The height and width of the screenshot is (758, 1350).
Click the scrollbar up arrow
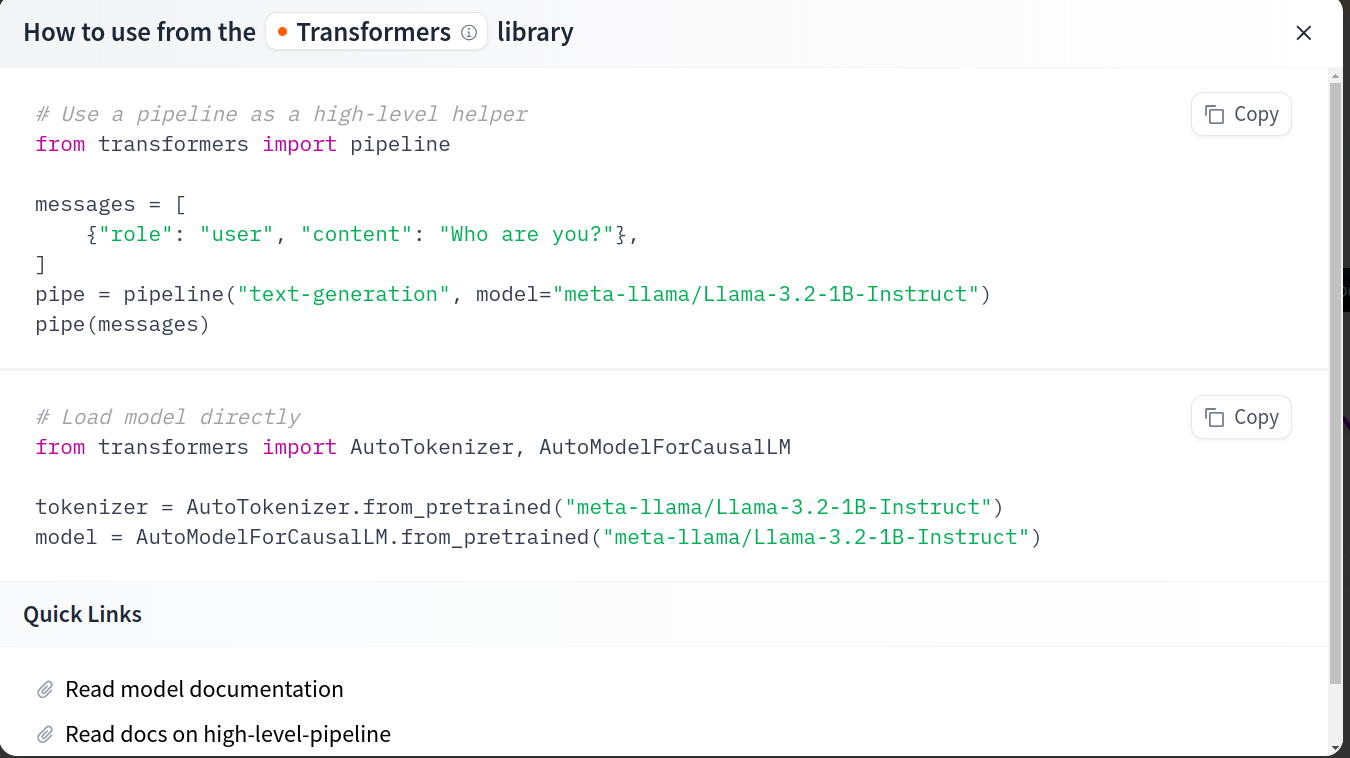pyautogui.click(x=1335, y=76)
